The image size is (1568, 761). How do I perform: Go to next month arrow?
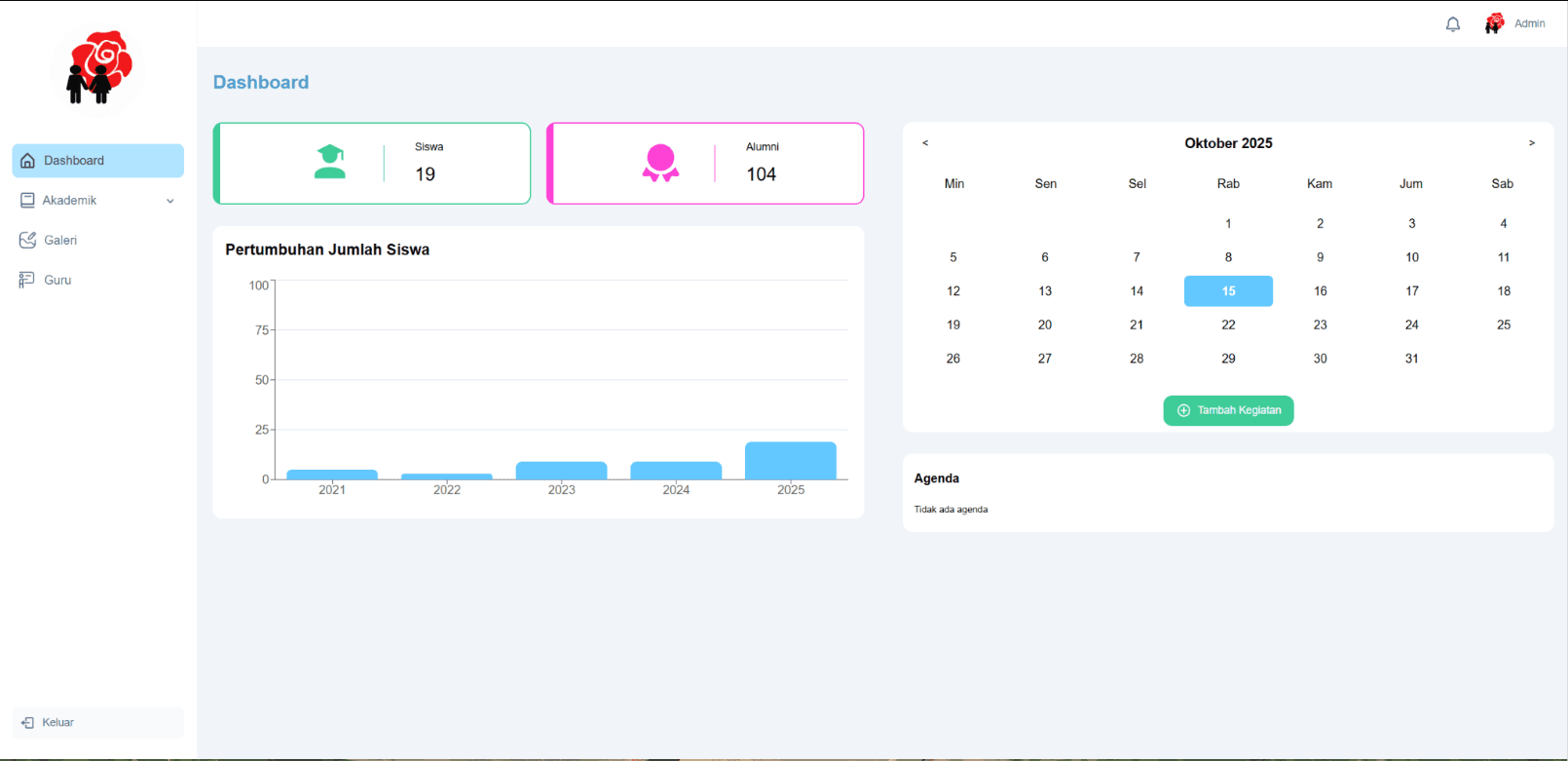pyautogui.click(x=1532, y=143)
